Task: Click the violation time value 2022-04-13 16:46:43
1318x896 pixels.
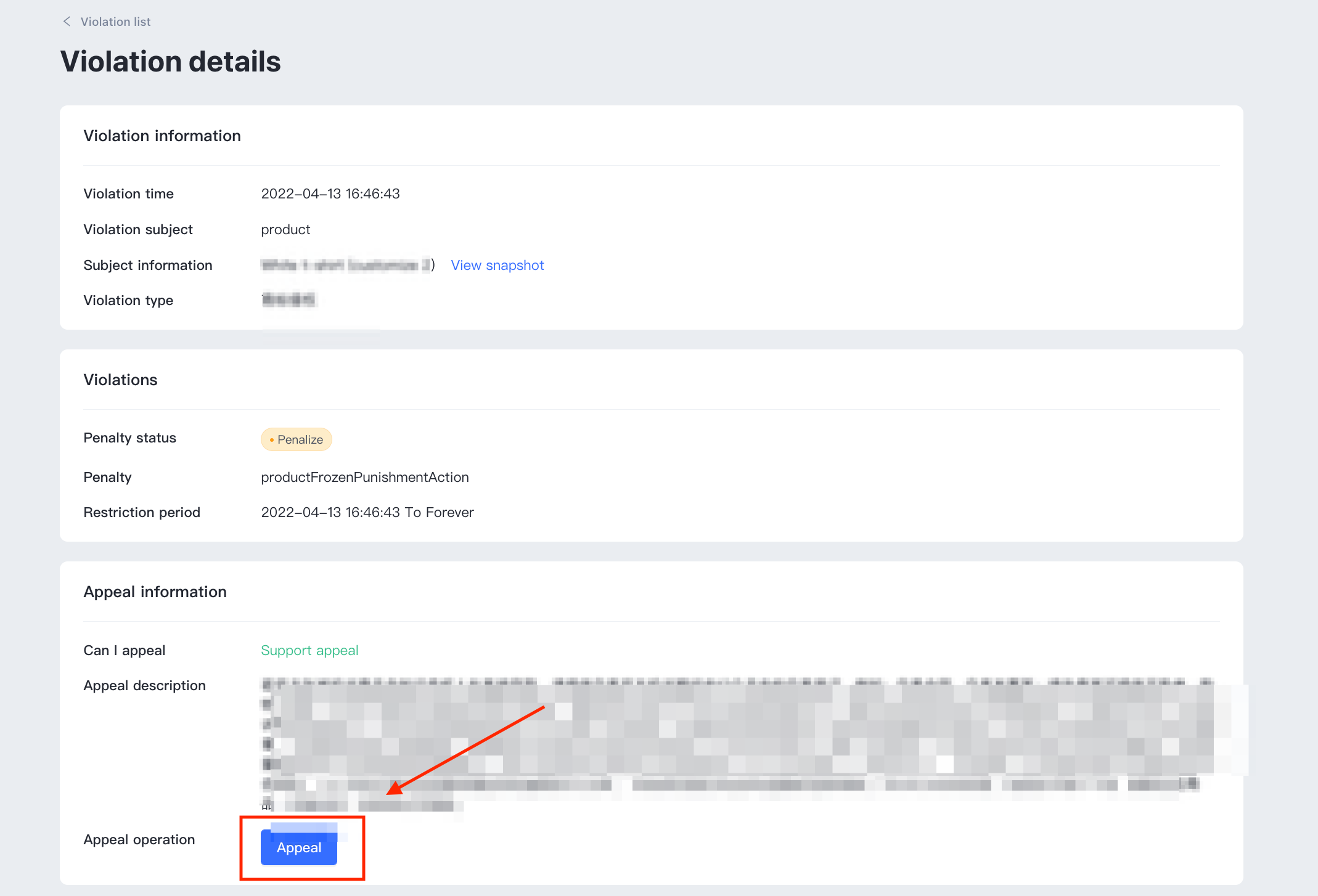Action: click(x=330, y=193)
